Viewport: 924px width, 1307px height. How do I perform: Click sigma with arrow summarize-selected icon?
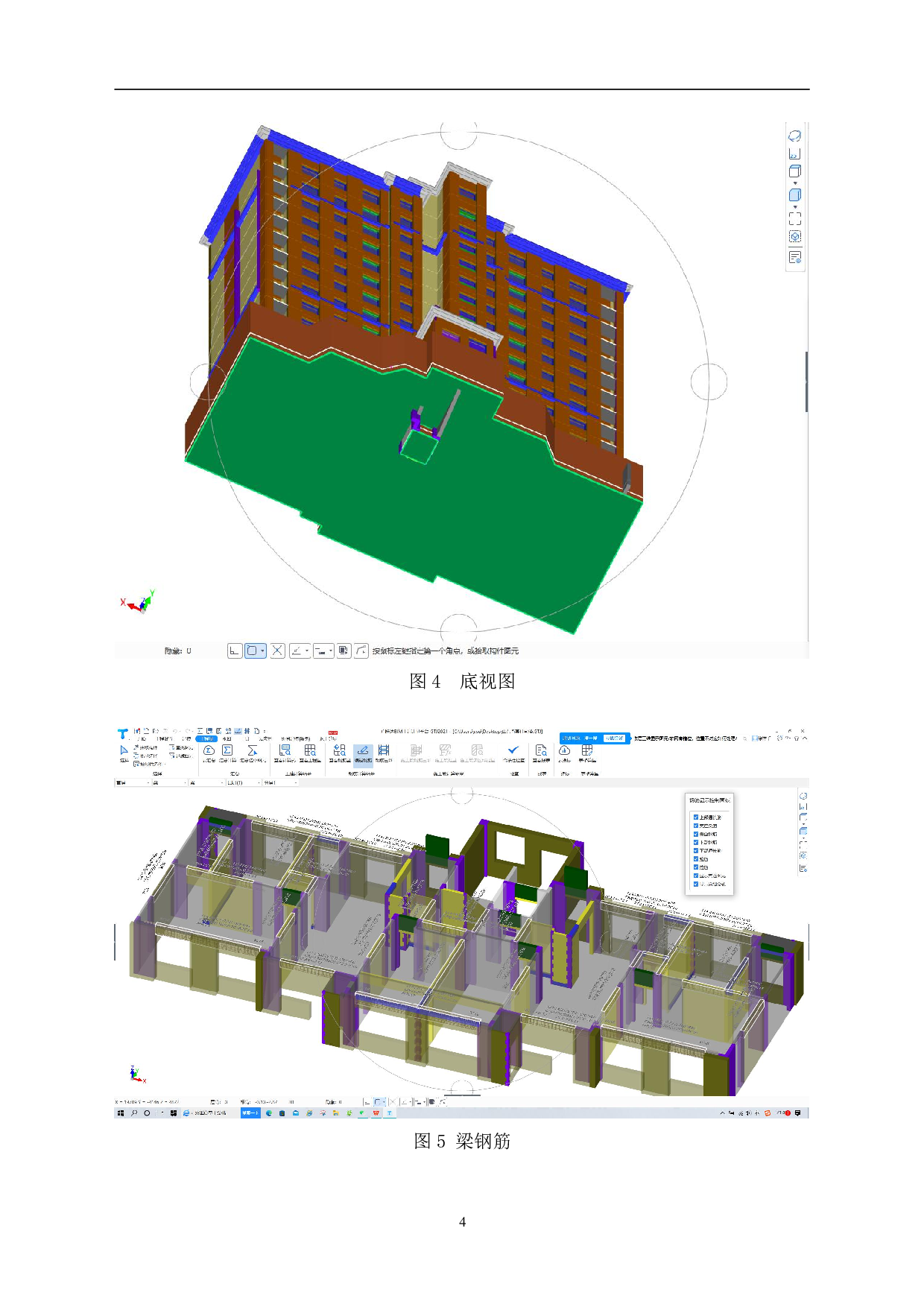click(x=252, y=750)
